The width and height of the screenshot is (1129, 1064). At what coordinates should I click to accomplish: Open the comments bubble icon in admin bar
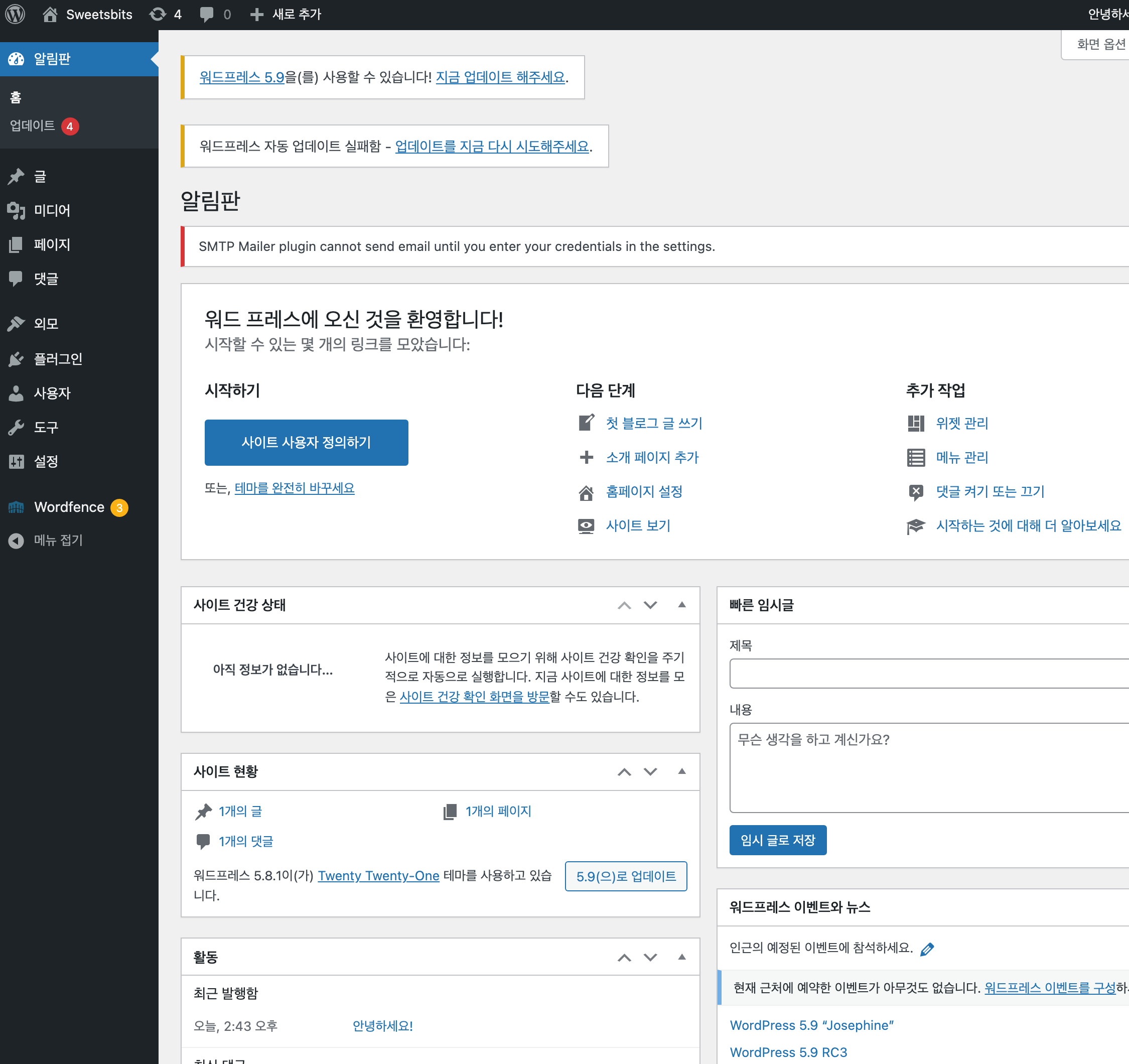point(206,14)
